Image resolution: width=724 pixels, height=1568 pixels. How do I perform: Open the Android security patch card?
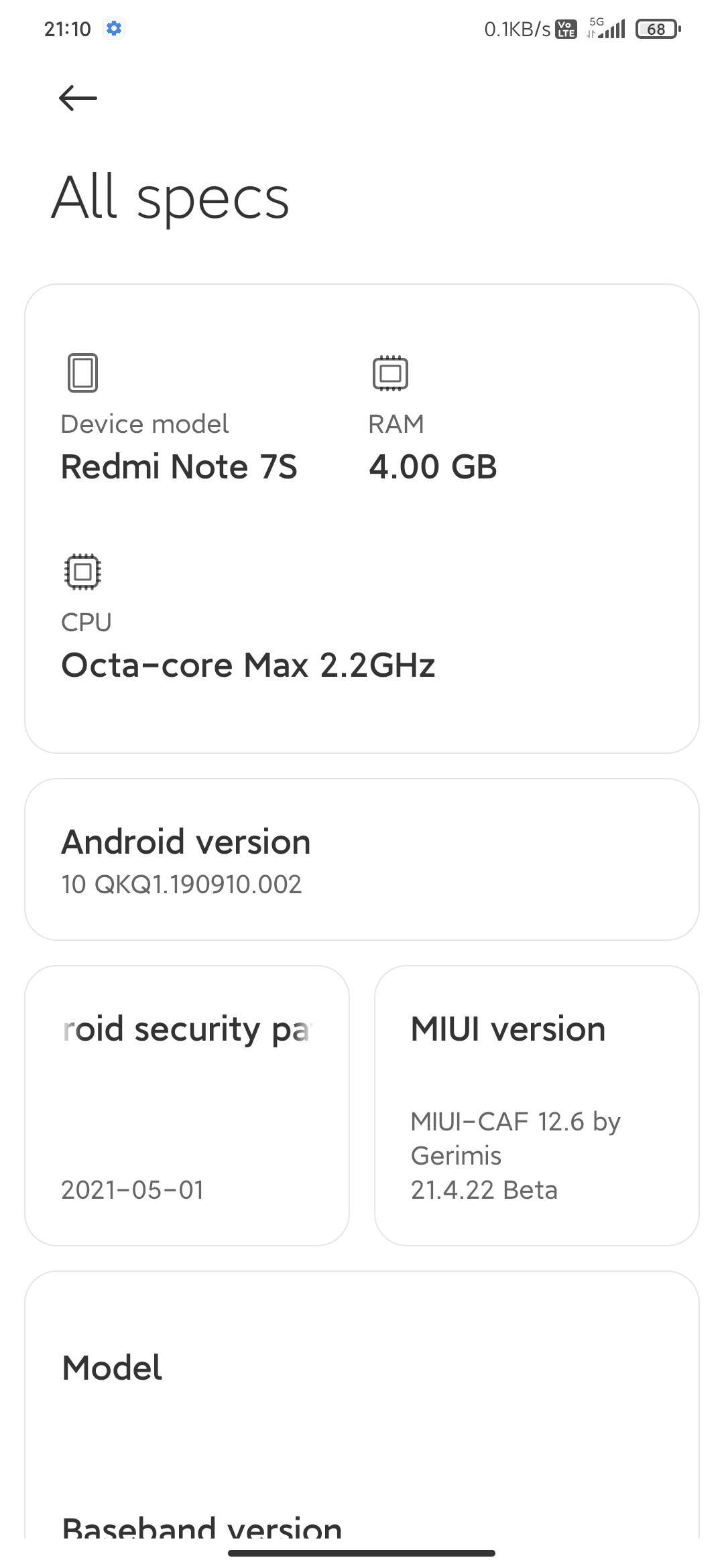point(187,1106)
